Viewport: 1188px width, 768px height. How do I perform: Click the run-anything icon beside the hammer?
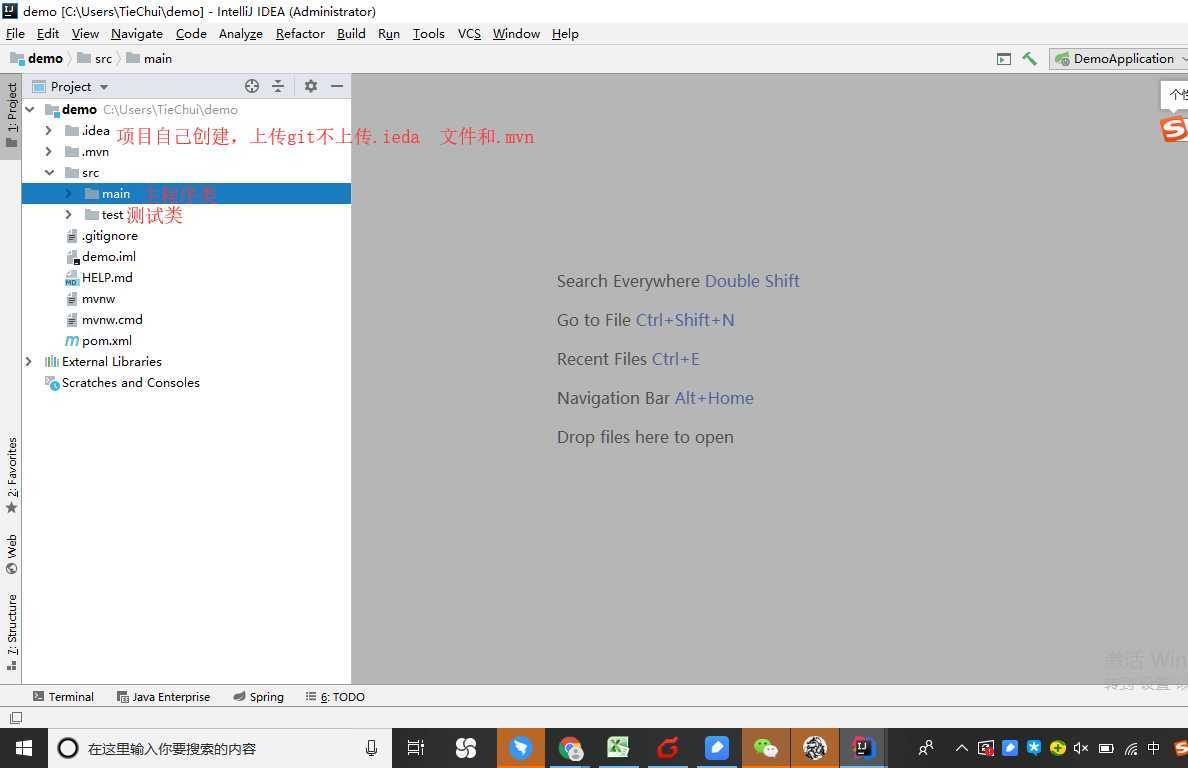(x=1004, y=59)
